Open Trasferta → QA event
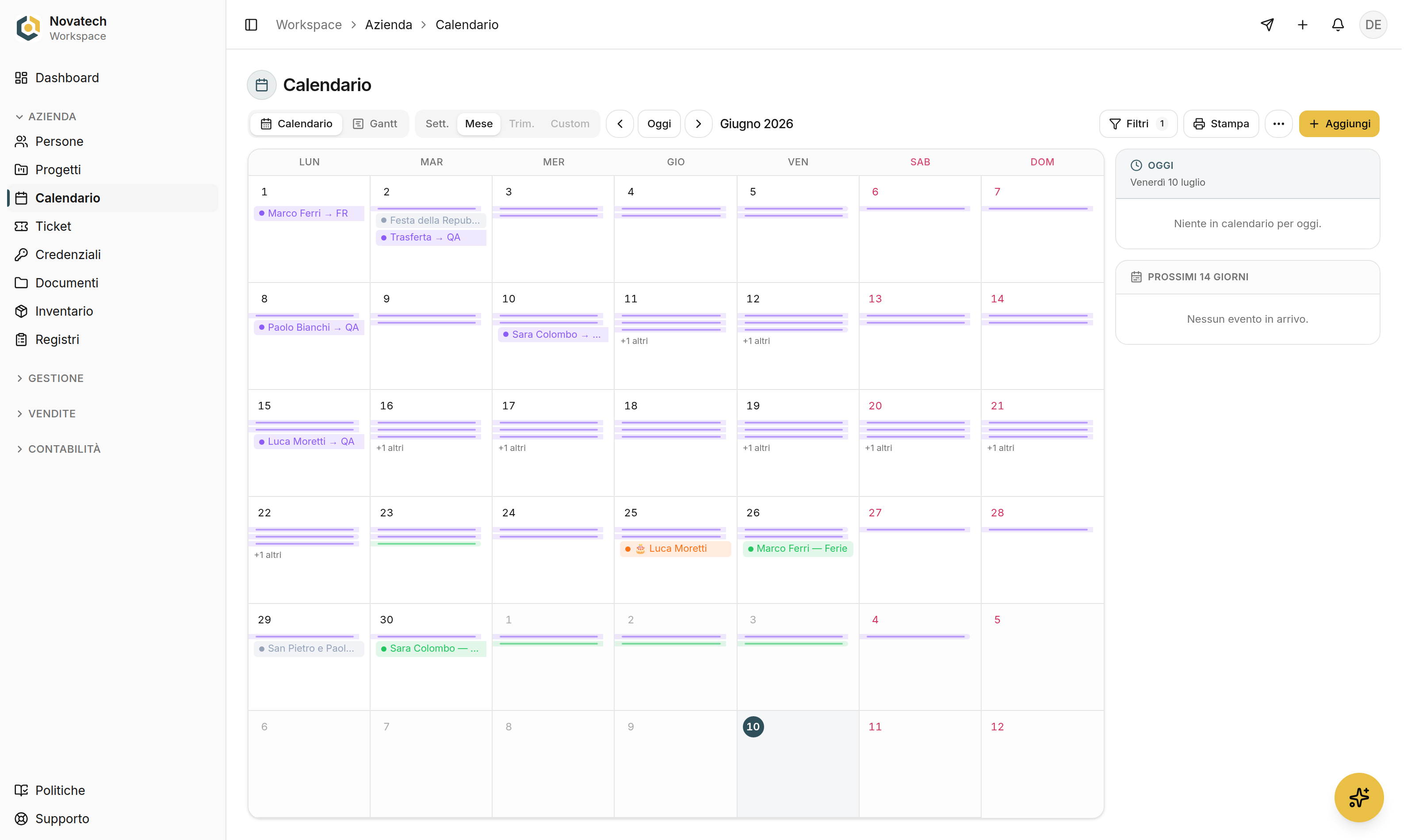The height and width of the screenshot is (840, 1415). coord(431,237)
